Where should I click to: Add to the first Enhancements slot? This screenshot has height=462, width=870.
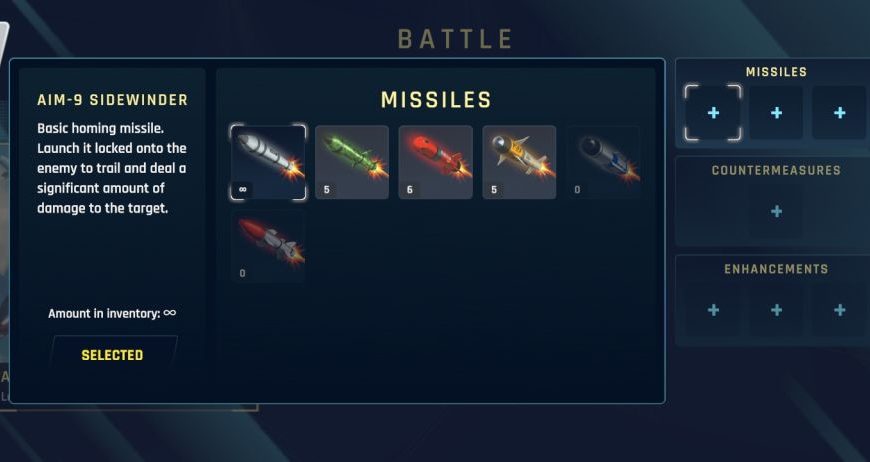(x=713, y=310)
